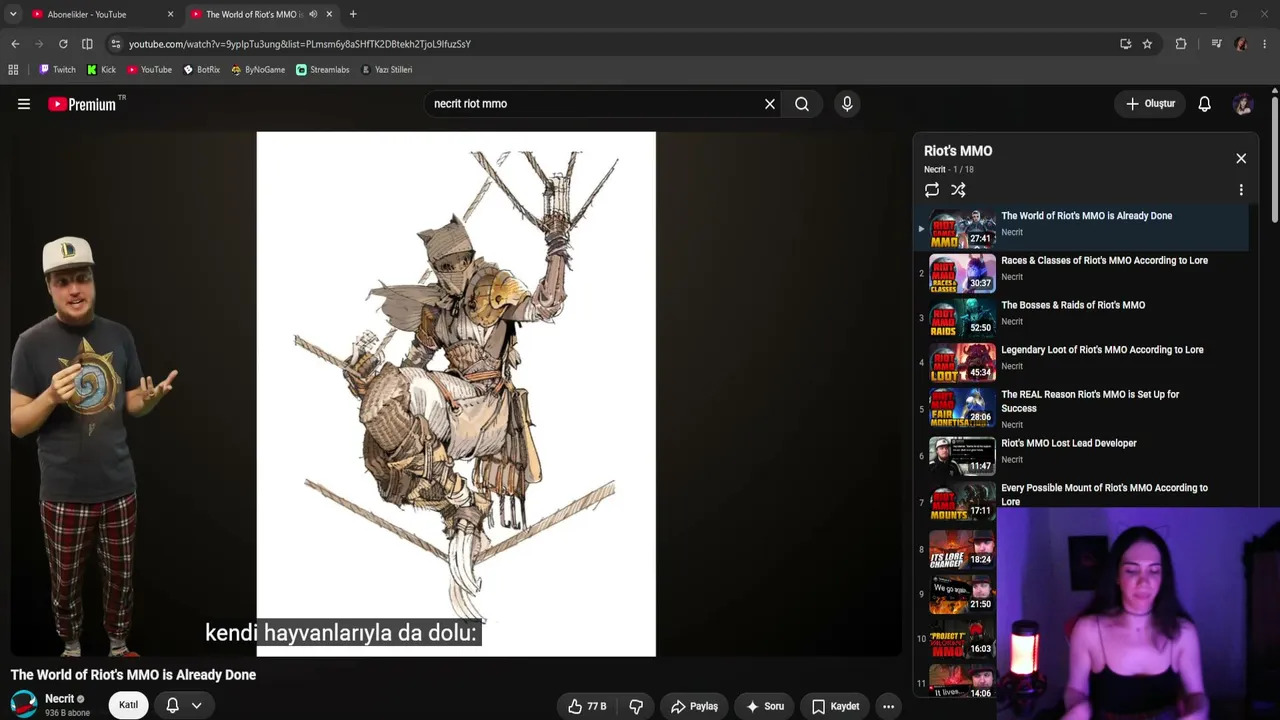1280x720 pixels.
Task: Play 'Races & Classes of Riot's MMO' thumbnail
Action: pyautogui.click(x=962, y=273)
